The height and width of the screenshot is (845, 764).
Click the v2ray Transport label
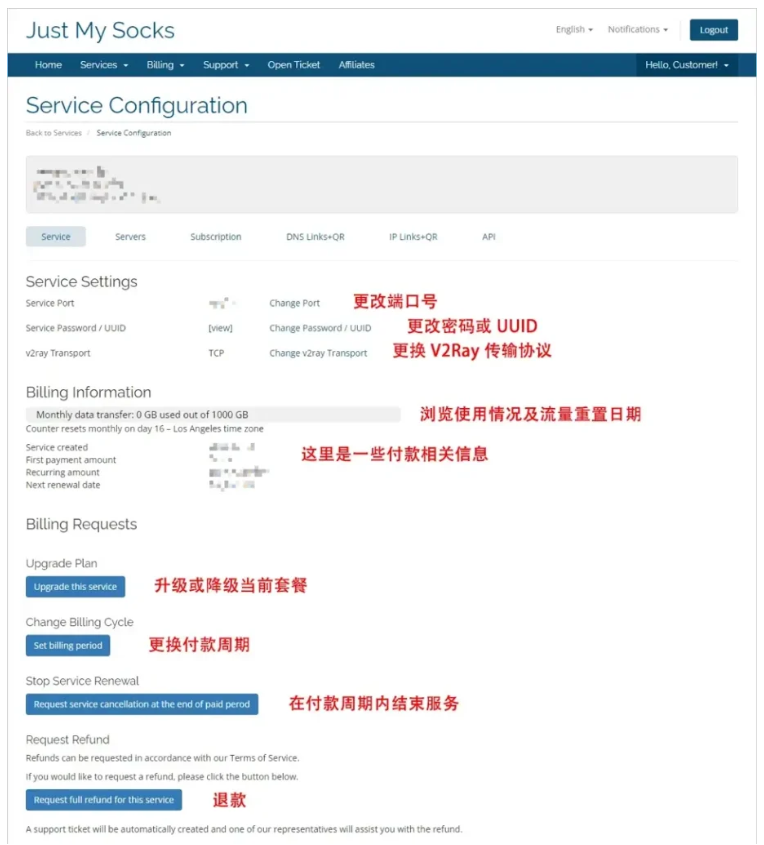click(x=58, y=354)
